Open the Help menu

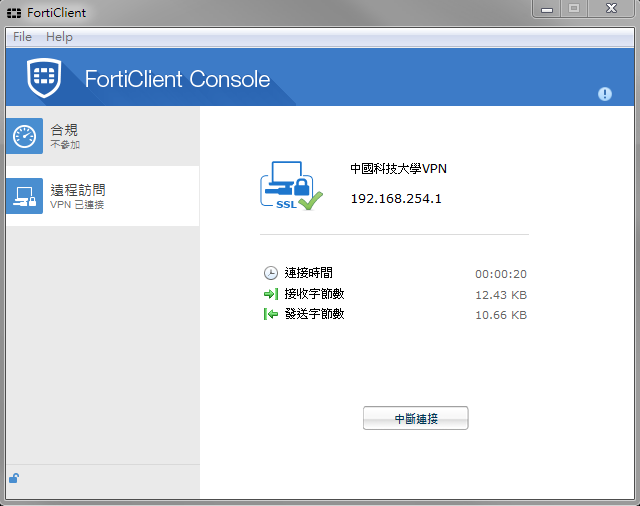(59, 37)
